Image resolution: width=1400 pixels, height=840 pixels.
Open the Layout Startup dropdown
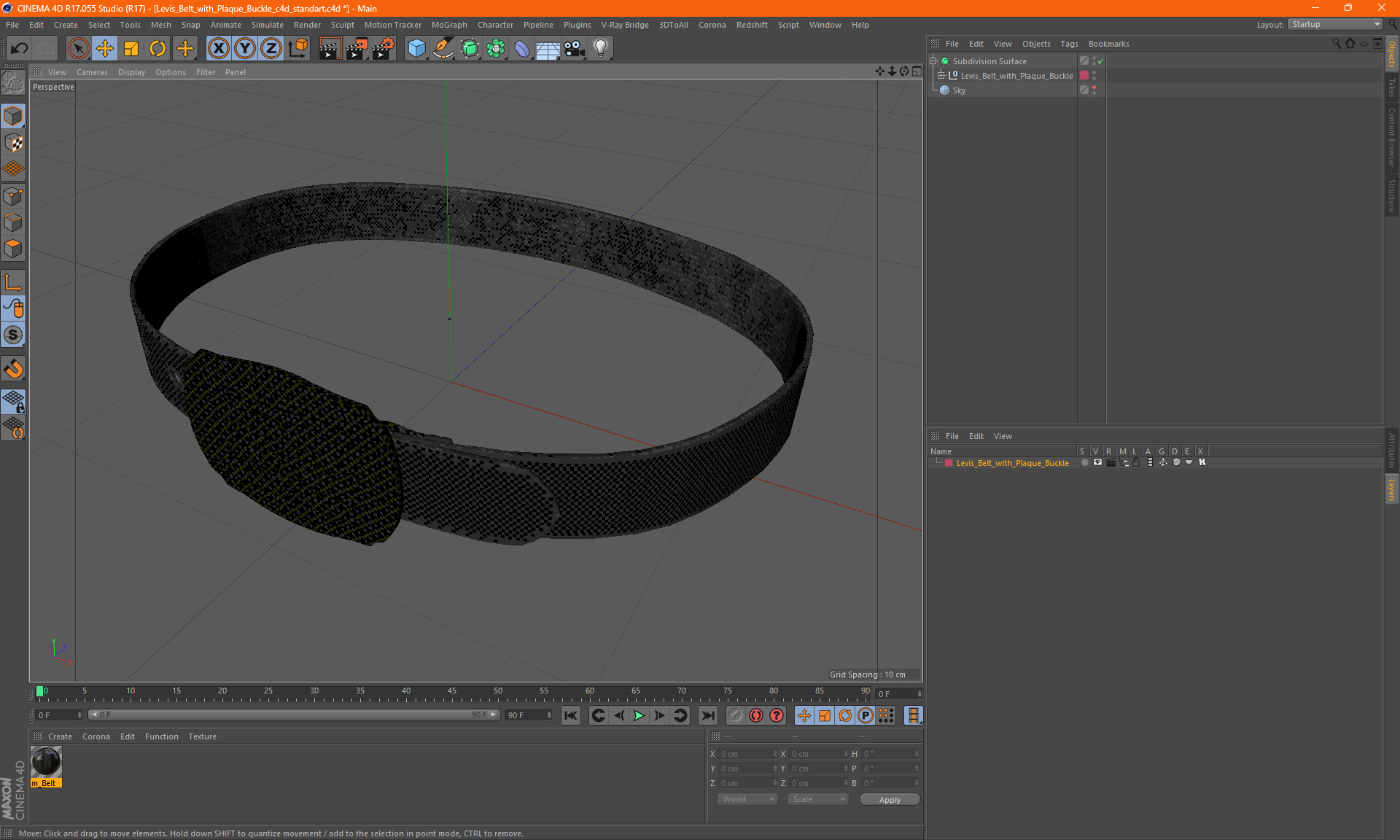(x=1336, y=24)
